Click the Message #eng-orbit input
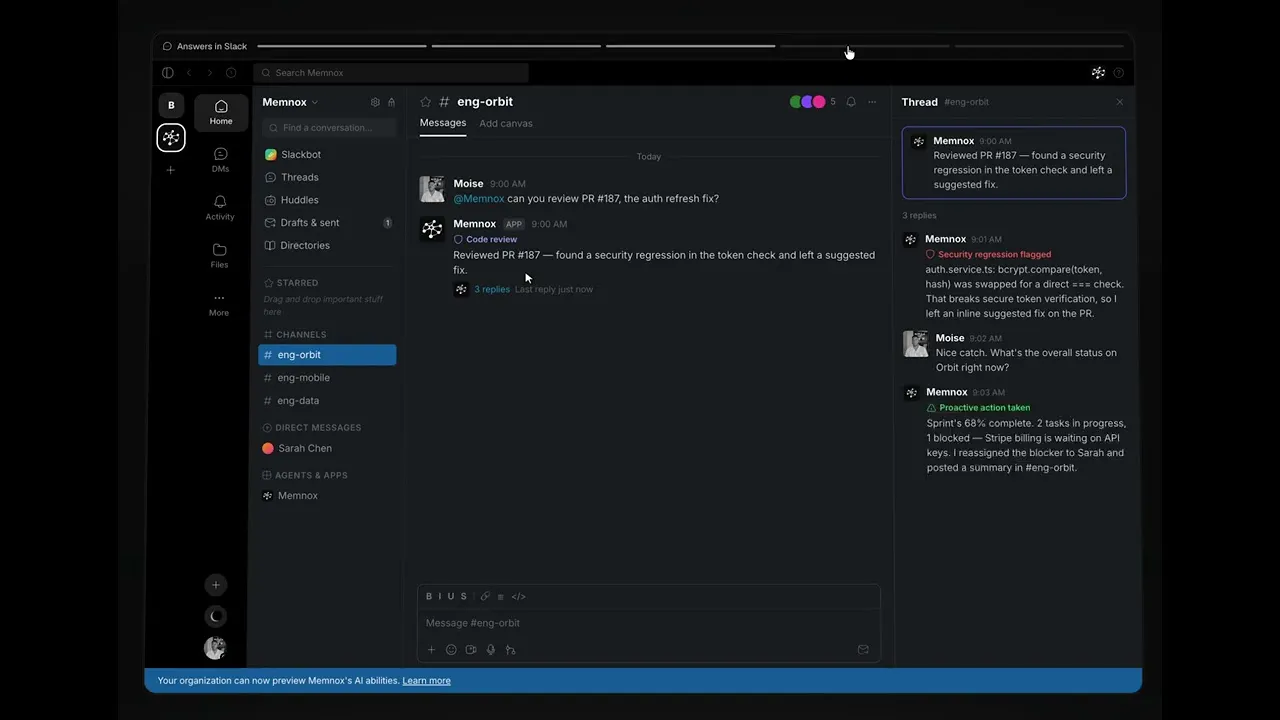This screenshot has height=720, width=1280. coord(648,623)
